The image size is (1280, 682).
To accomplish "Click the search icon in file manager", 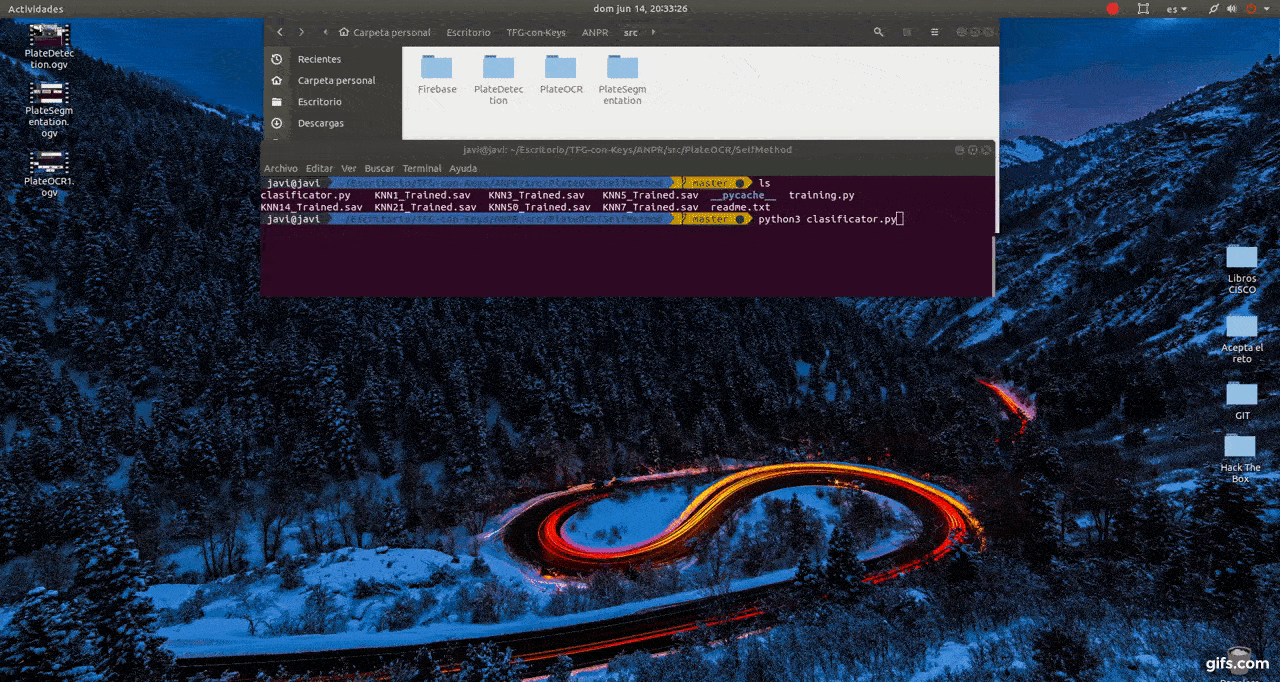I will 878,32.
